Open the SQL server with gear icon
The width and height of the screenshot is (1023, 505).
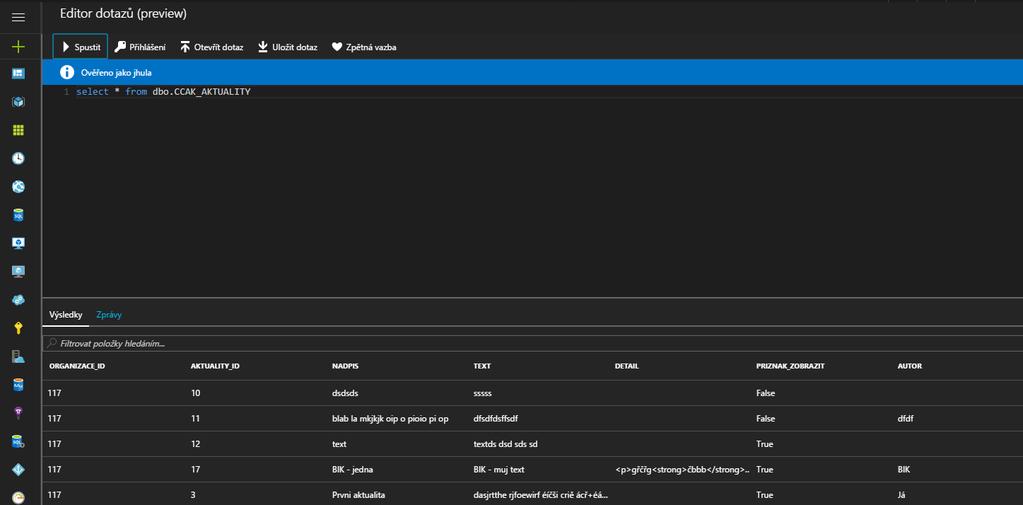[x=18, y=442]
